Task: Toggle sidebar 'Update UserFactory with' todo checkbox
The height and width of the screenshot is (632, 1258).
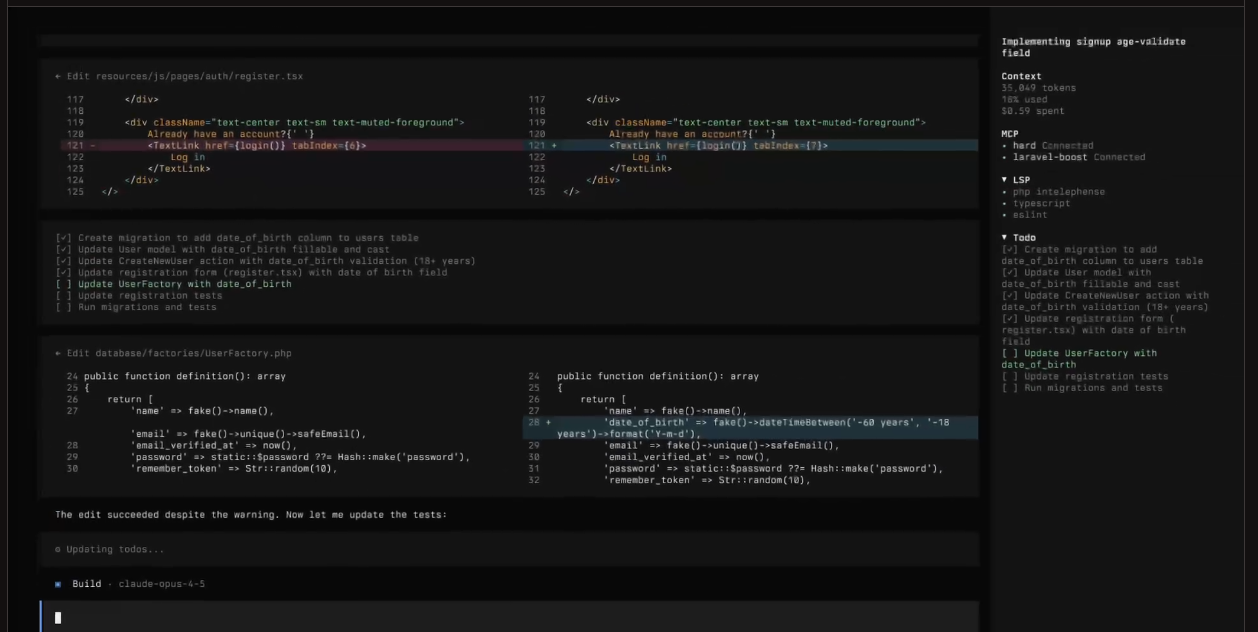Action: (x=1010, y=353)
